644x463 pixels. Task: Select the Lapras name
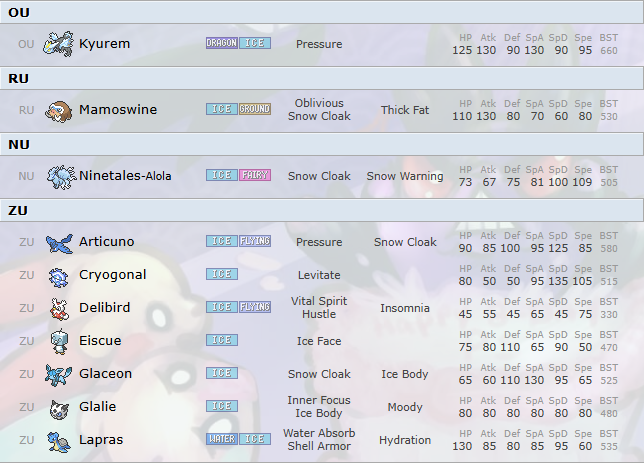(x=101, y=440)
